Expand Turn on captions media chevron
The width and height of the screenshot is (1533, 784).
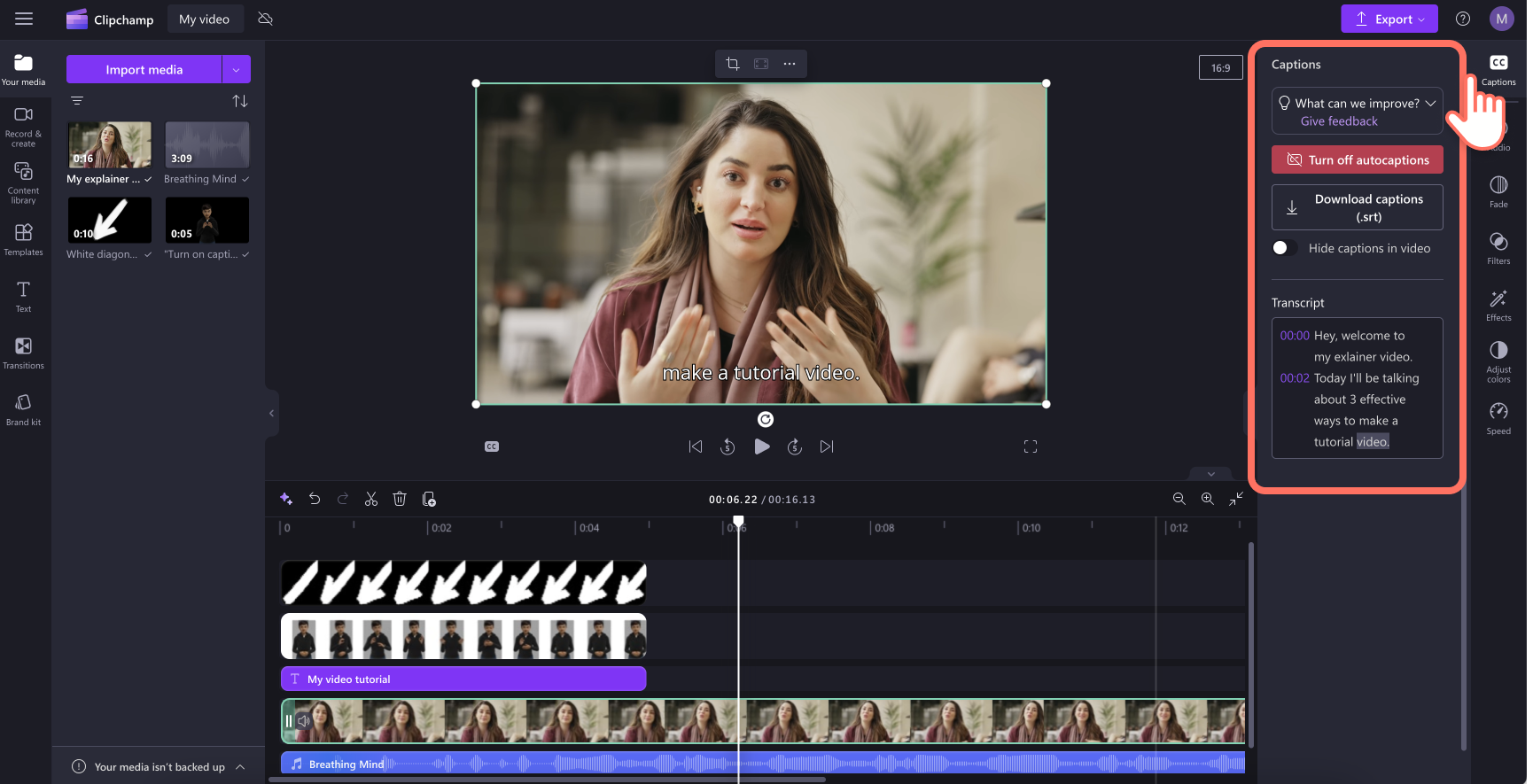click(x=245, y=254)
